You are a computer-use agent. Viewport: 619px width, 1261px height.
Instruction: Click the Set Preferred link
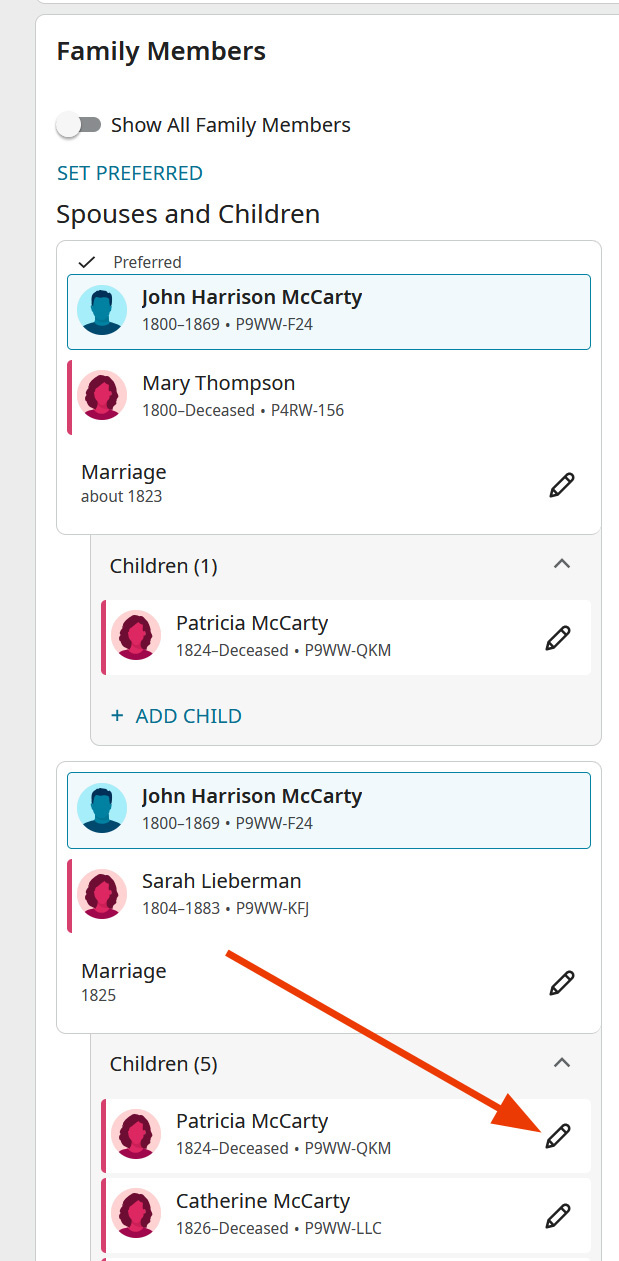point(130,173)
